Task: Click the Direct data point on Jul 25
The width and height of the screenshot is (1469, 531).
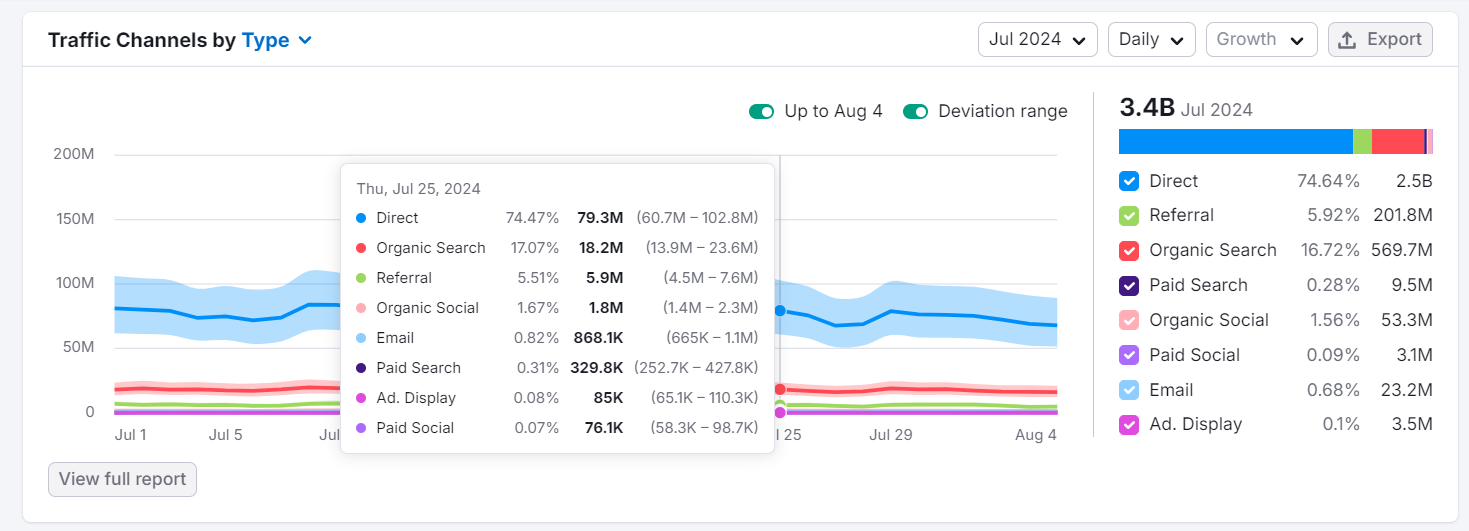Action: click(x=780, y=311)
